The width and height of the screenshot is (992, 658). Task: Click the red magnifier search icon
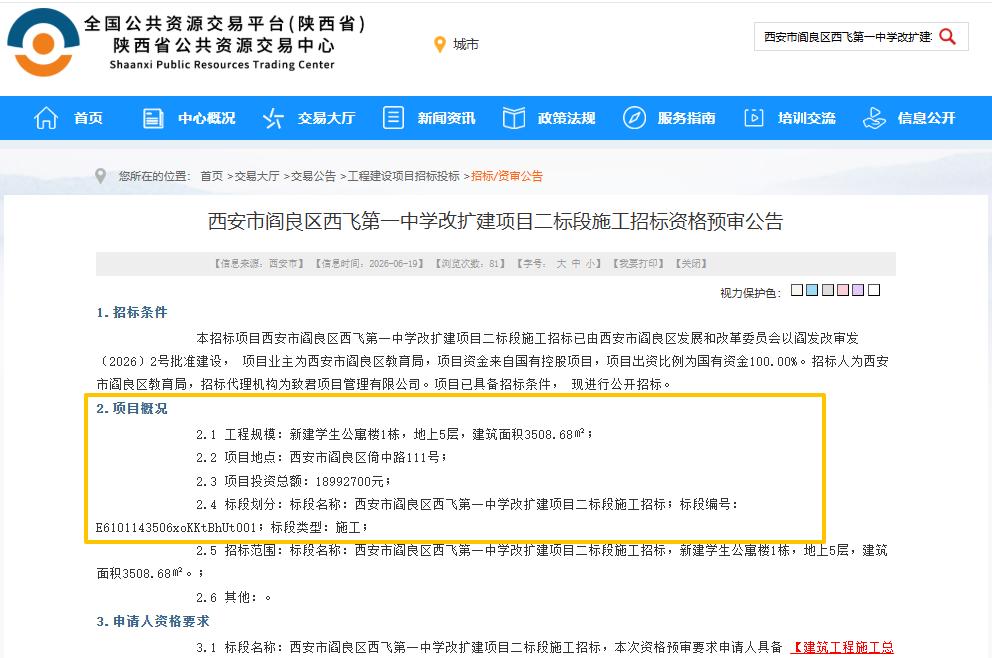pyautogui.click(x=947, y=37)
